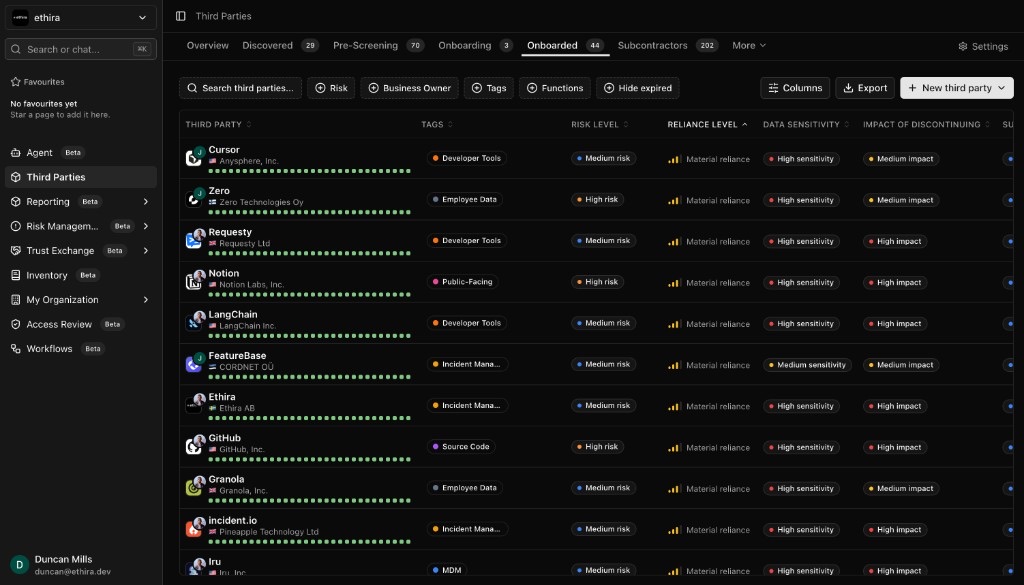The height and width of the screenshot is (585, 1024).
Task: Toggle the Hide expired filter
Action: [x=637, y=88]
